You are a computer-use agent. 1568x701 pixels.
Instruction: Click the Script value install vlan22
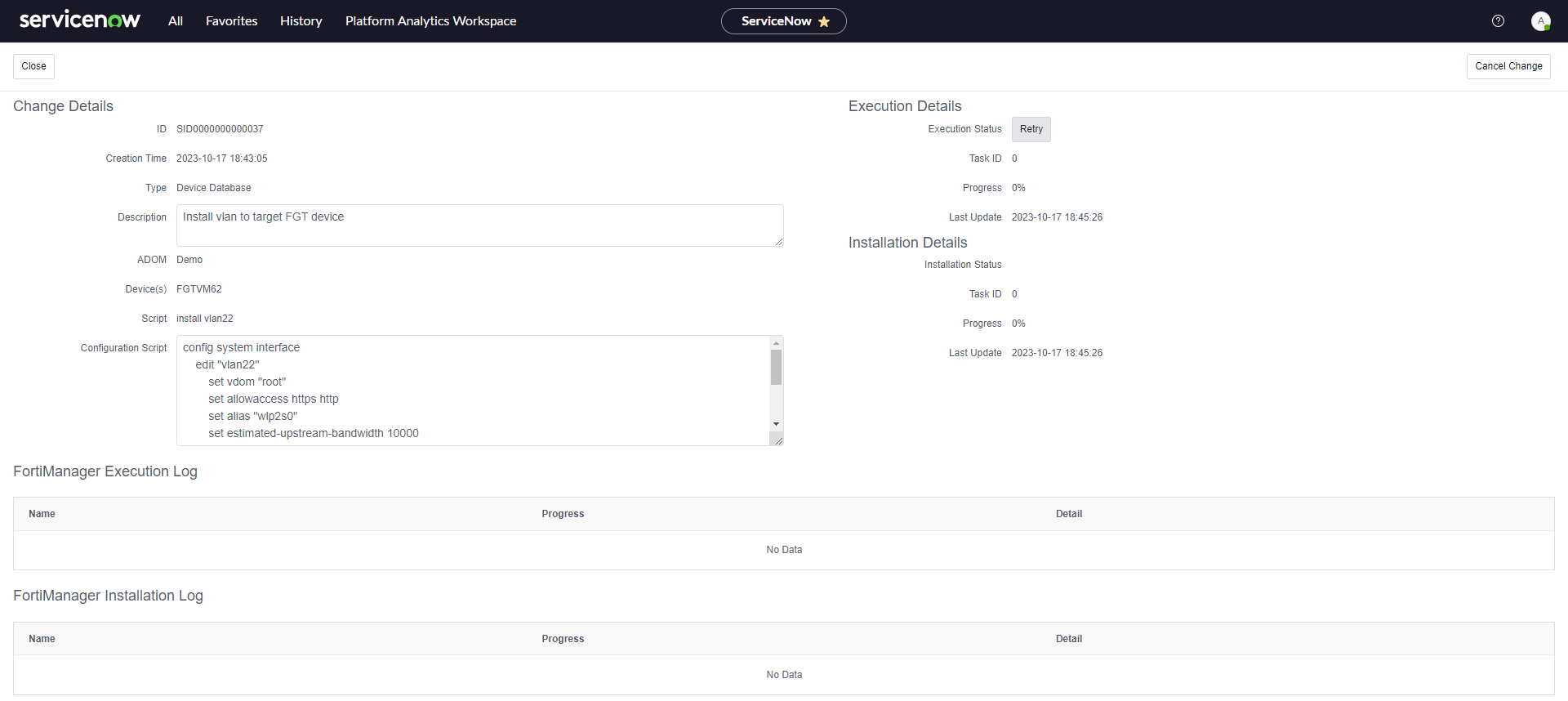[x=205, y=319]
